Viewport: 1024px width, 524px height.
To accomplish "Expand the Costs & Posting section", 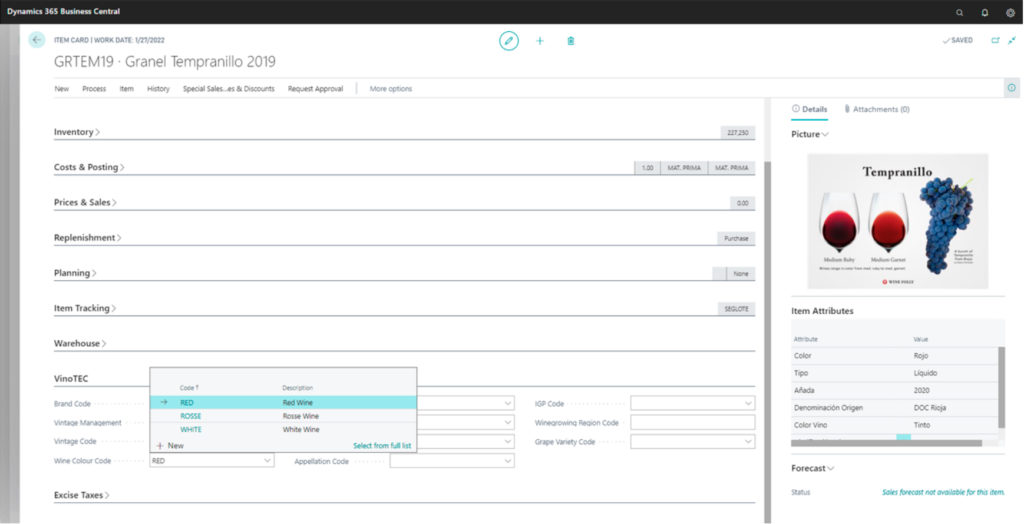I will coord(89,167).
